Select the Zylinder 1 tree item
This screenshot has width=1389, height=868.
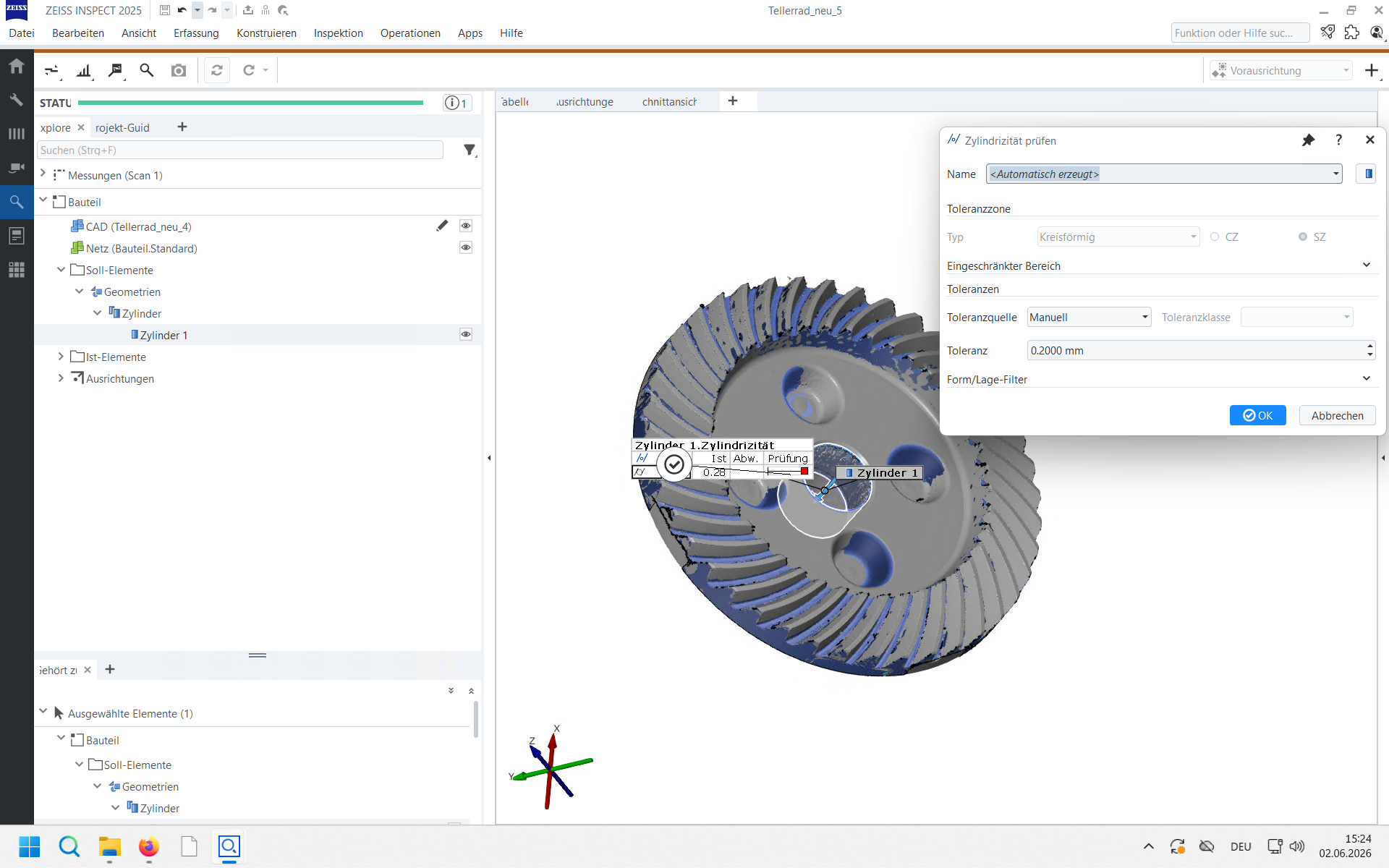(x=163, y=335)
